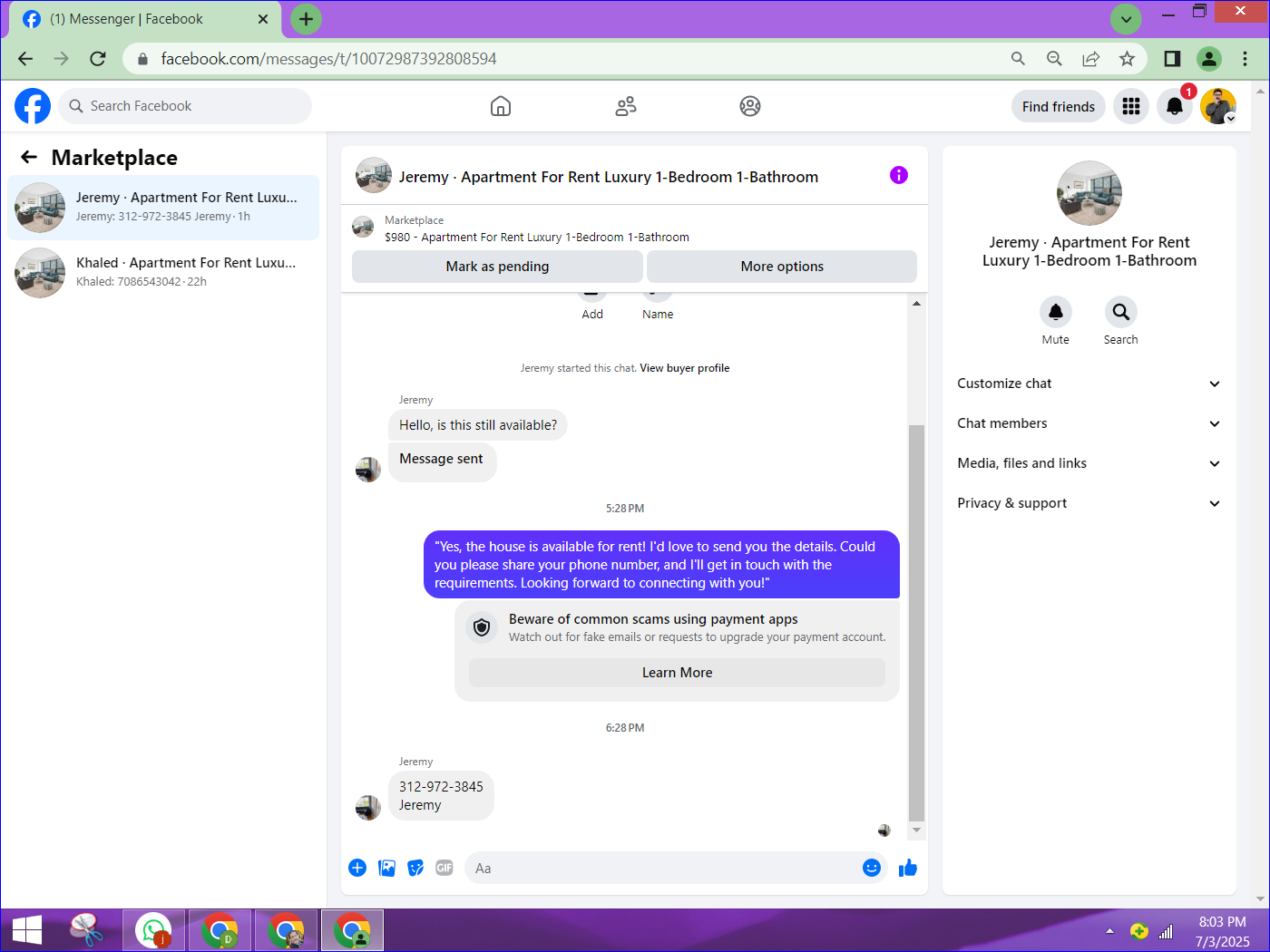Image resolution: width=1270 pixels, height=952 pixels.
Task: Choose a GIF with the GIF icon
Action: 444,868
